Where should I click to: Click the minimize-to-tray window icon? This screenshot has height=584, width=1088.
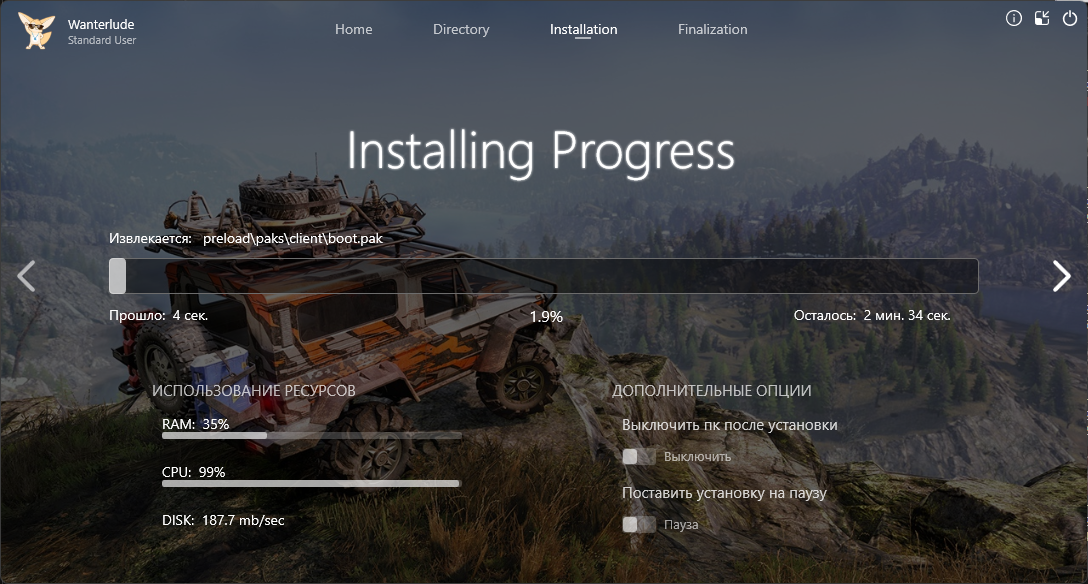click(x=1042, y=18)
